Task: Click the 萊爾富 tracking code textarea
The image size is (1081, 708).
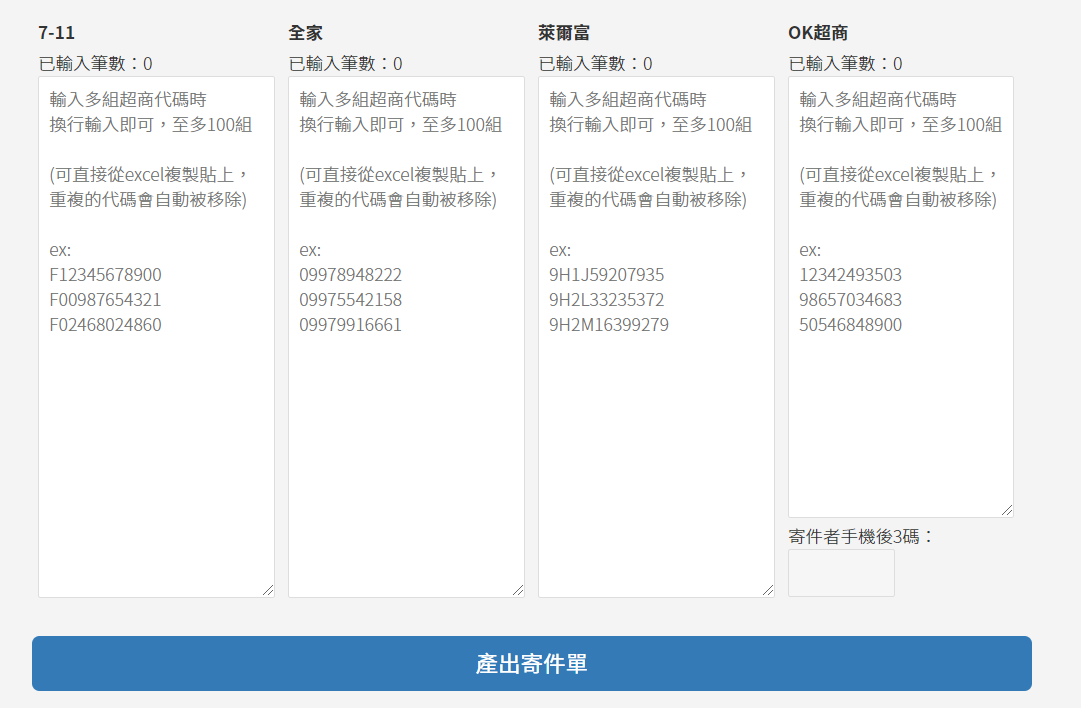Action: point(656,336)
